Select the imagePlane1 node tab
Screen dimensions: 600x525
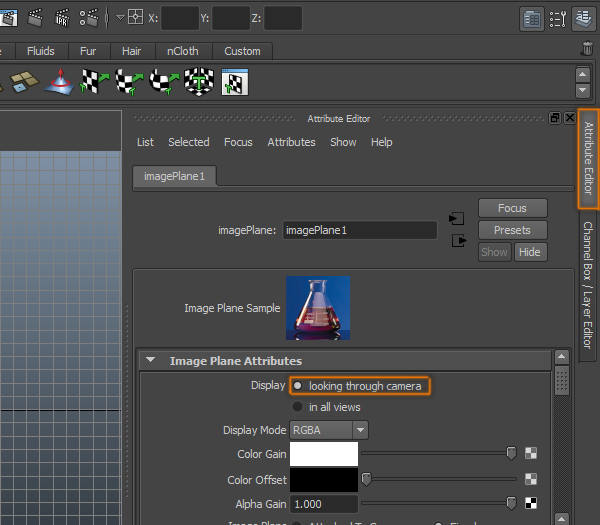(x=174, y=176)
